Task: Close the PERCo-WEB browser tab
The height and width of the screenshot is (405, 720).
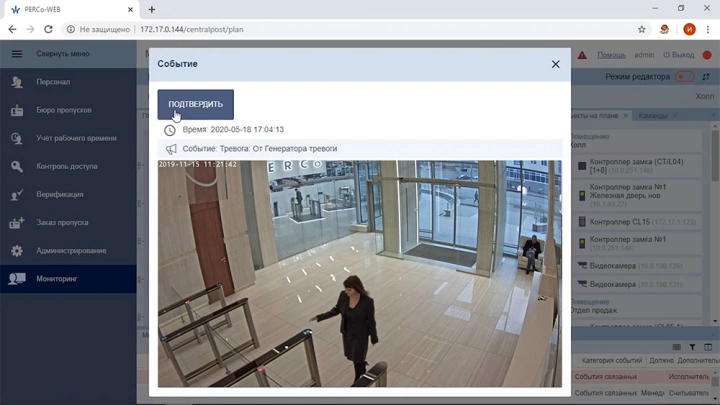Action: pos(130,10)
